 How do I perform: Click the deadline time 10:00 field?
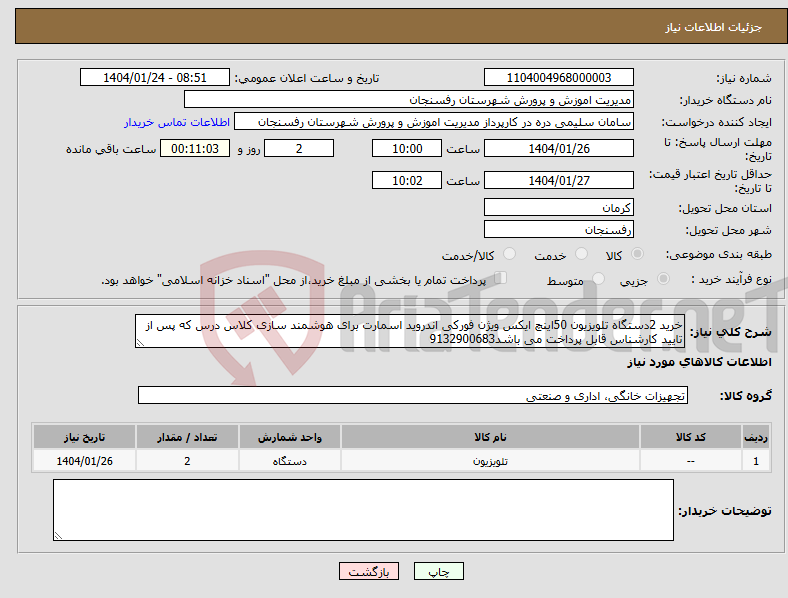click(x=407, y=148)
